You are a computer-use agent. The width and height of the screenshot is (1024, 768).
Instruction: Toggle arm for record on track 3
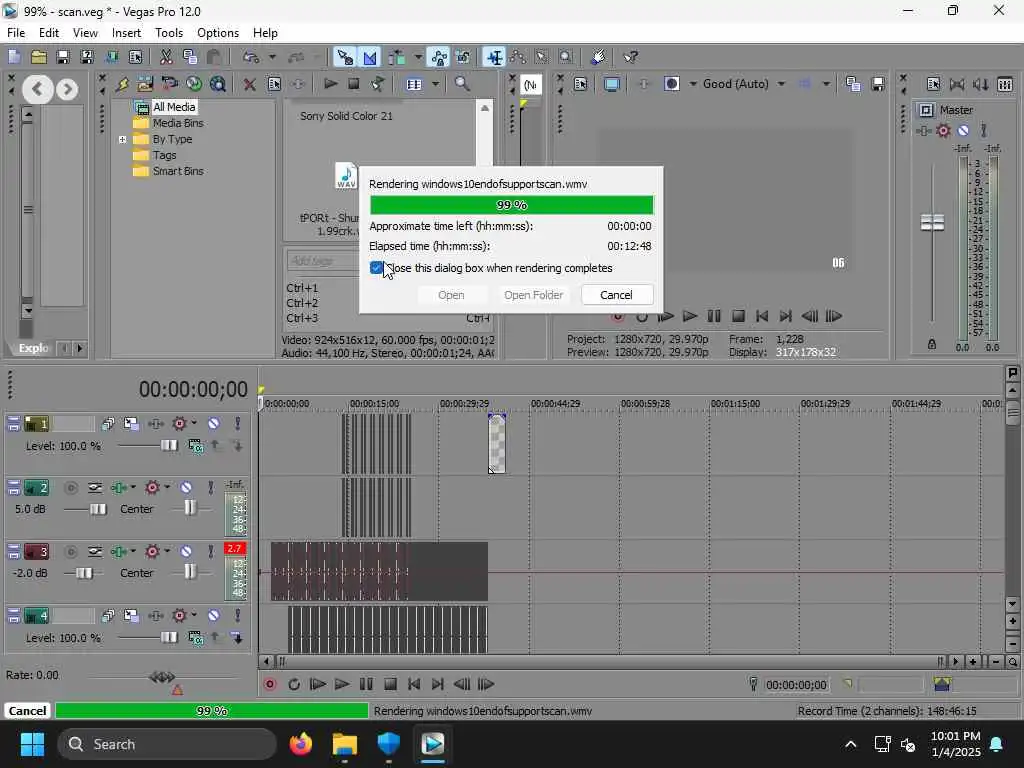(x=71, y=552)
